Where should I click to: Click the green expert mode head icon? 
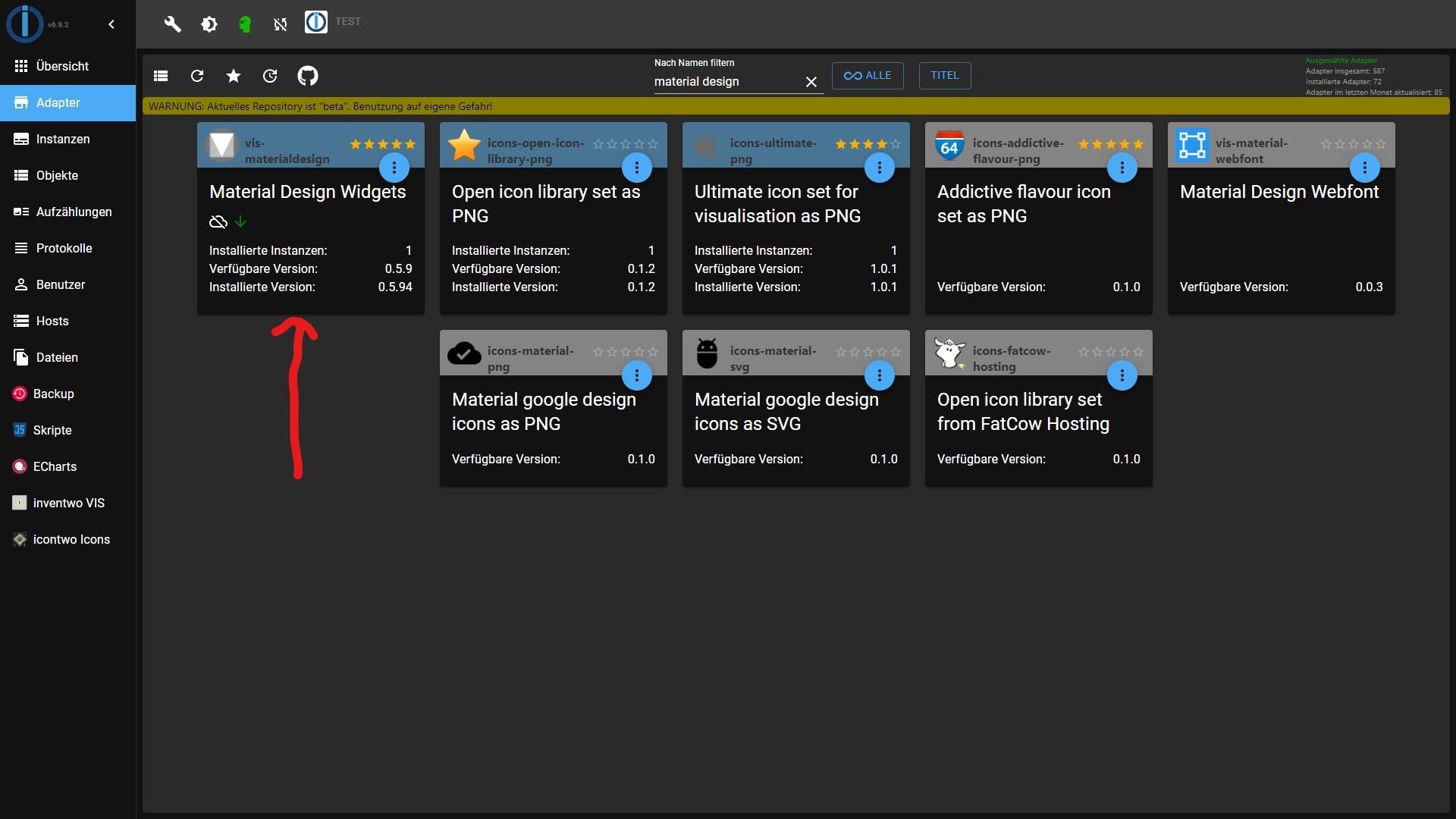pyautogui.click(x=245, y=24)
